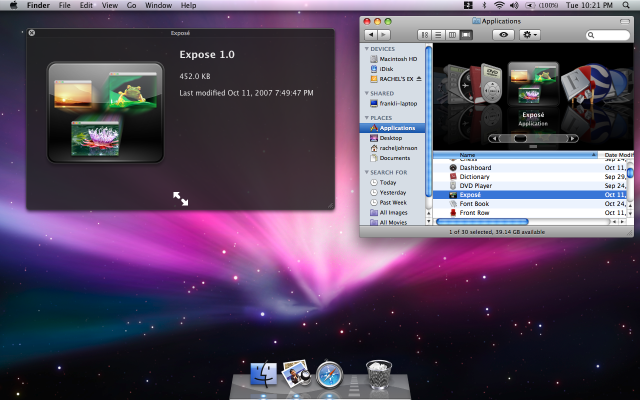Viewport: 640px width, 400px height.
Task: Click the Exposé preview image in Quick Look
Action: pos(105,112)
